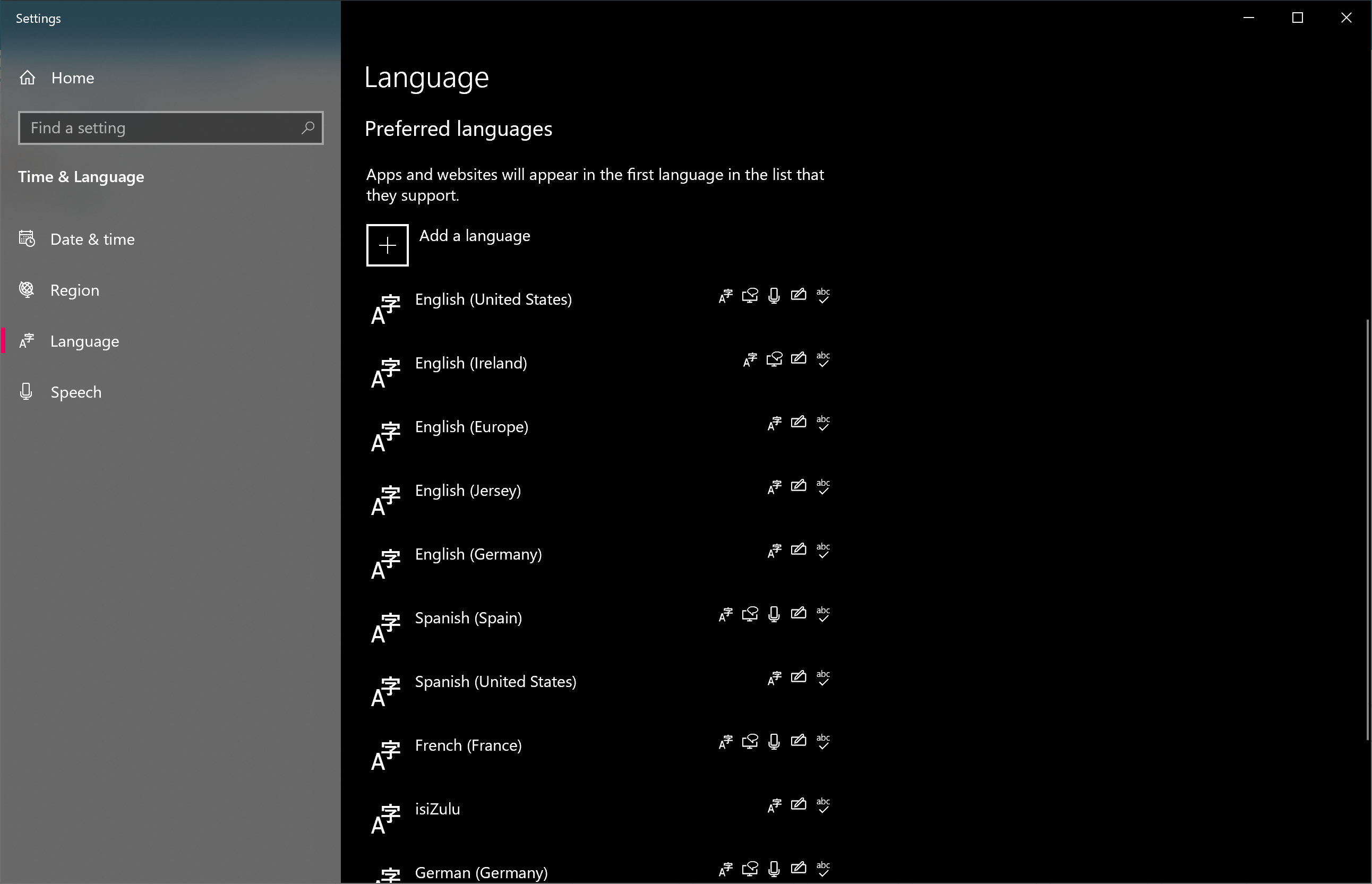Open Date & time settings

click(x=170, y=239)
